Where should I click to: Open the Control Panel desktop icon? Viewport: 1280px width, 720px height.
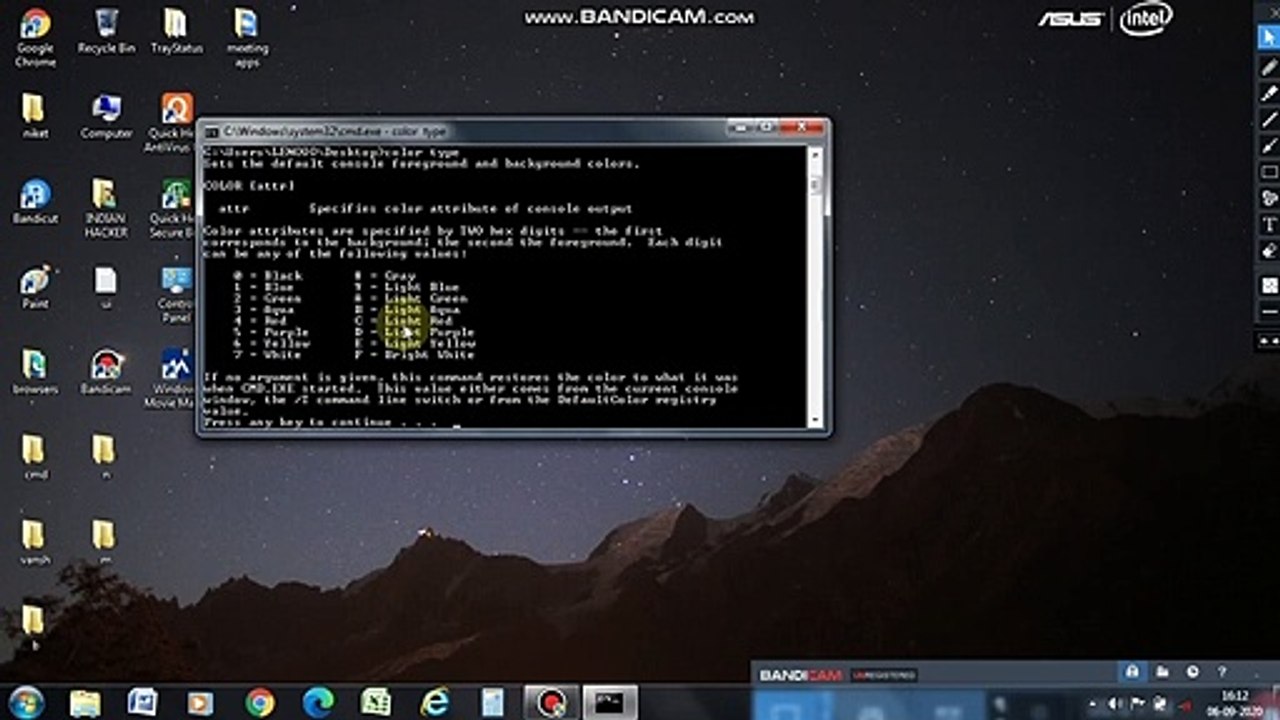pos(176,294)
